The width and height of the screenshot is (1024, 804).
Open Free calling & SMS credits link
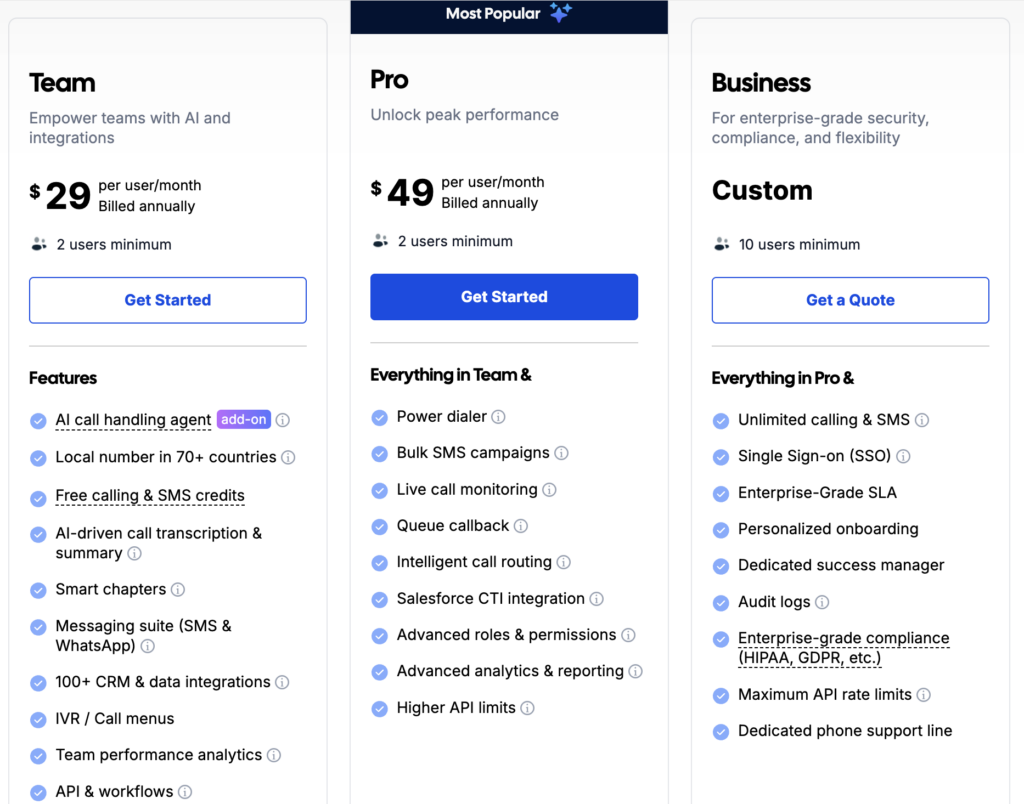[x=150, y=496]
